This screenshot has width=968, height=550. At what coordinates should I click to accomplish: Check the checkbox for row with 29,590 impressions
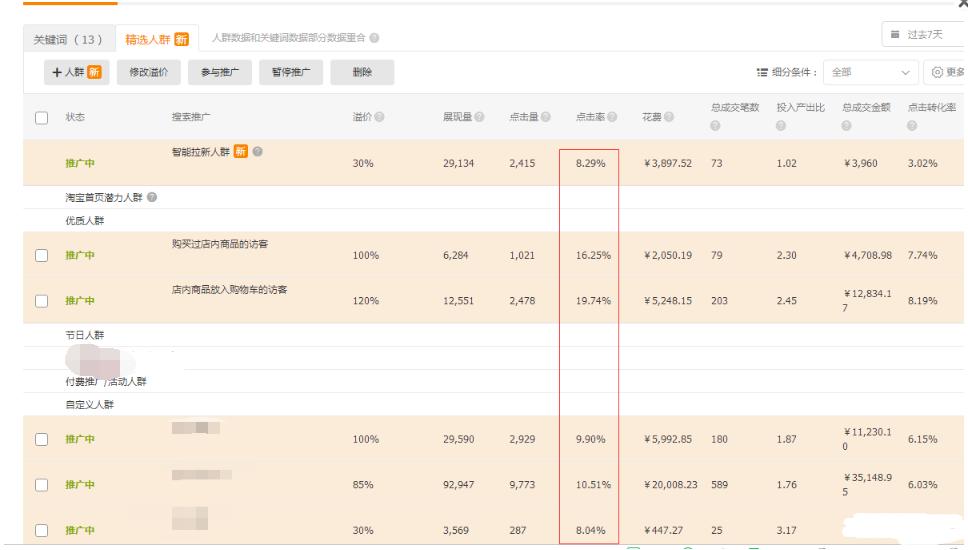41,440
